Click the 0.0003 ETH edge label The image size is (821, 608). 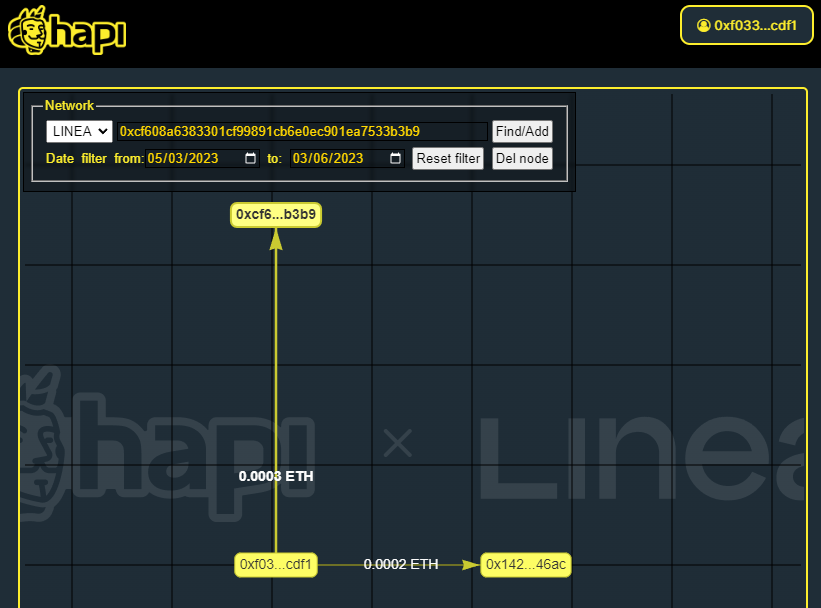click(276, 476)
